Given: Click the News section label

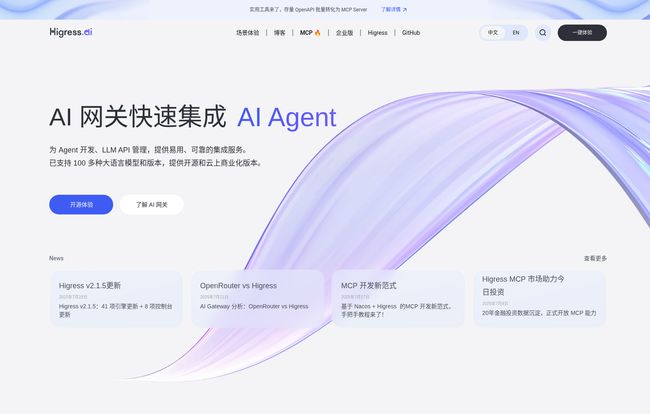Looking at the screenshot, I should pos(56,258).
